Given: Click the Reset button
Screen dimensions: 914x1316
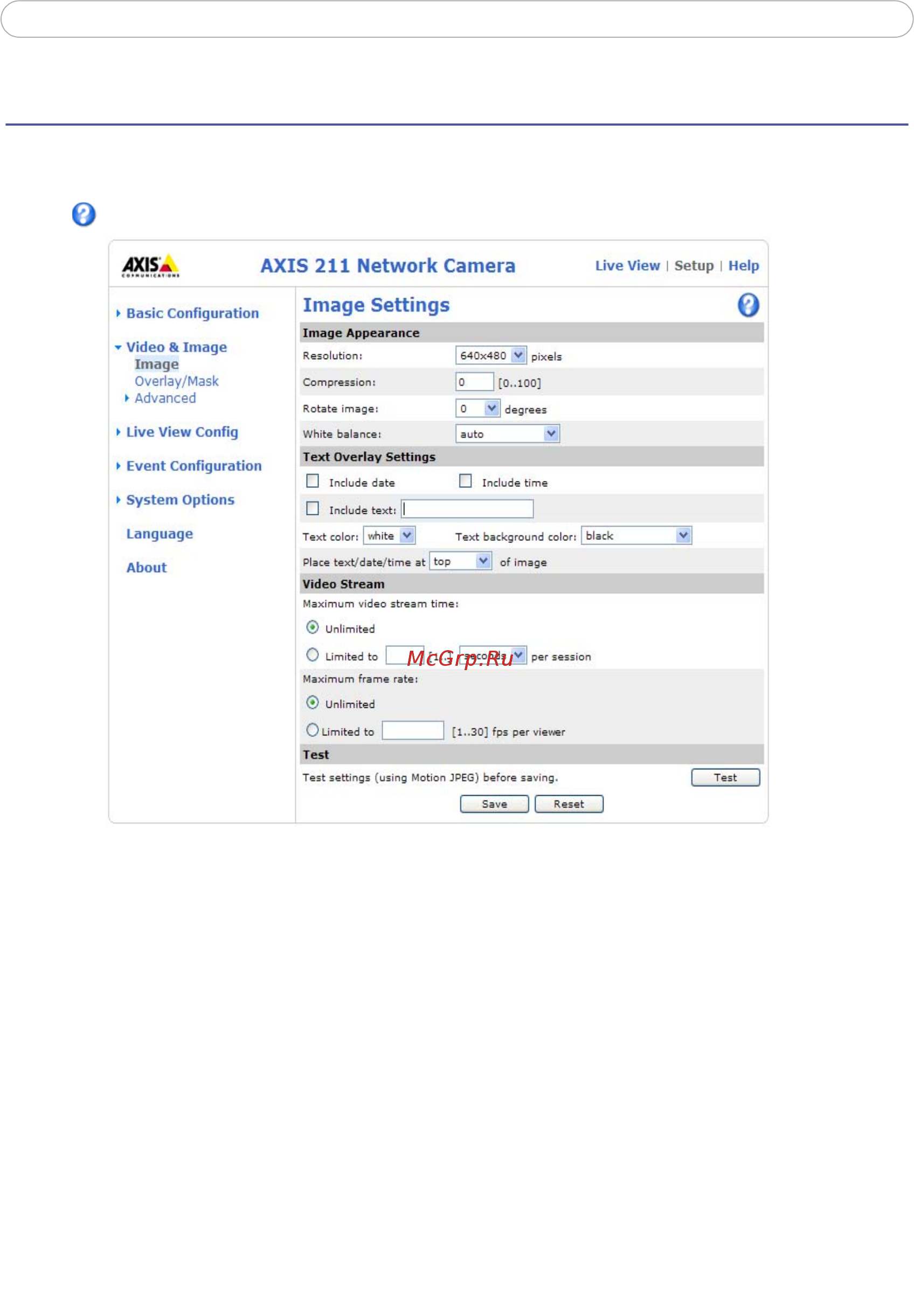Looking at the screenshot, I should click(x=569, y=804).
